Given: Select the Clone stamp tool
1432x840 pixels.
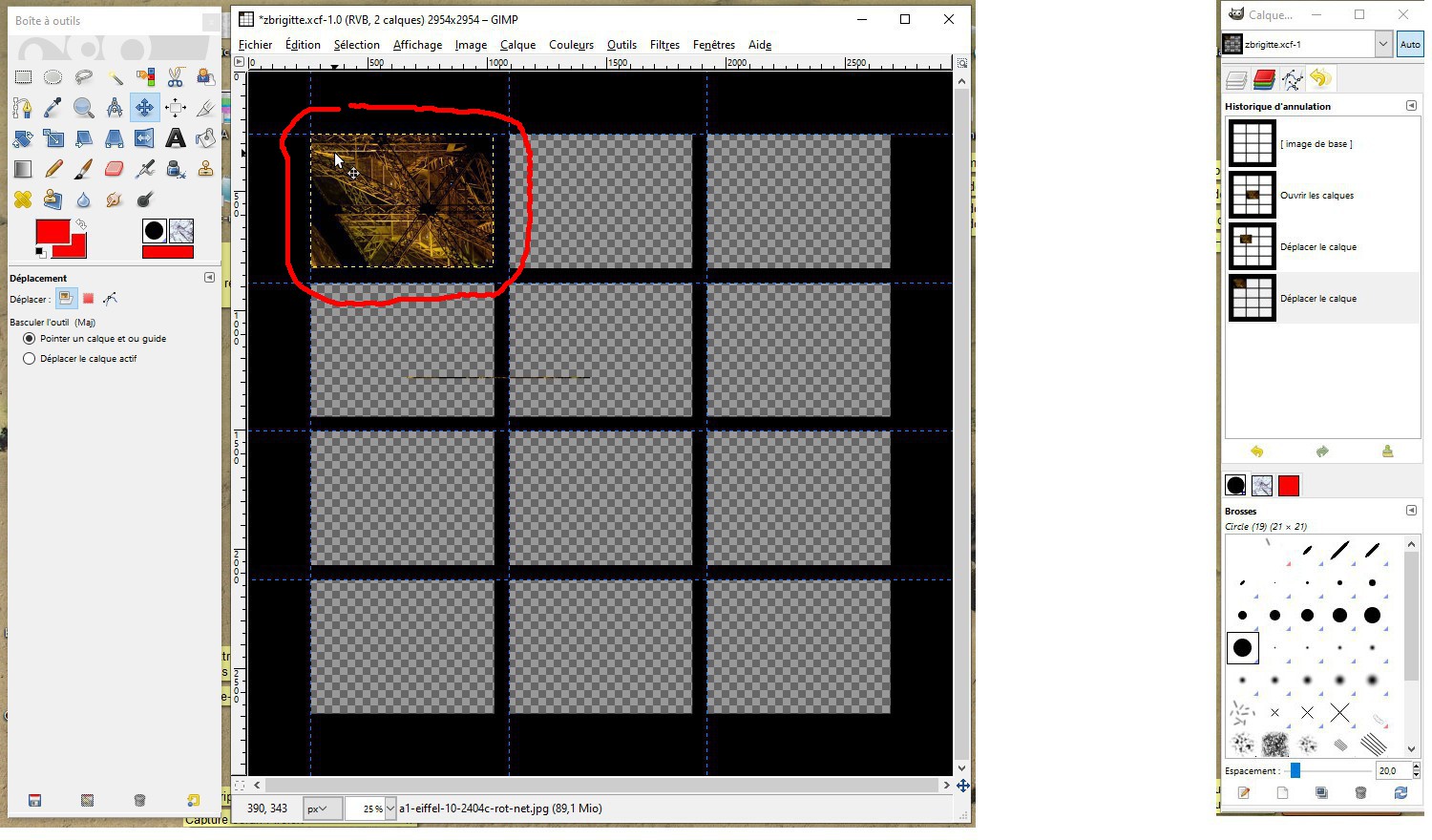Looking at the screenshot, I should [x=205, y=169].
